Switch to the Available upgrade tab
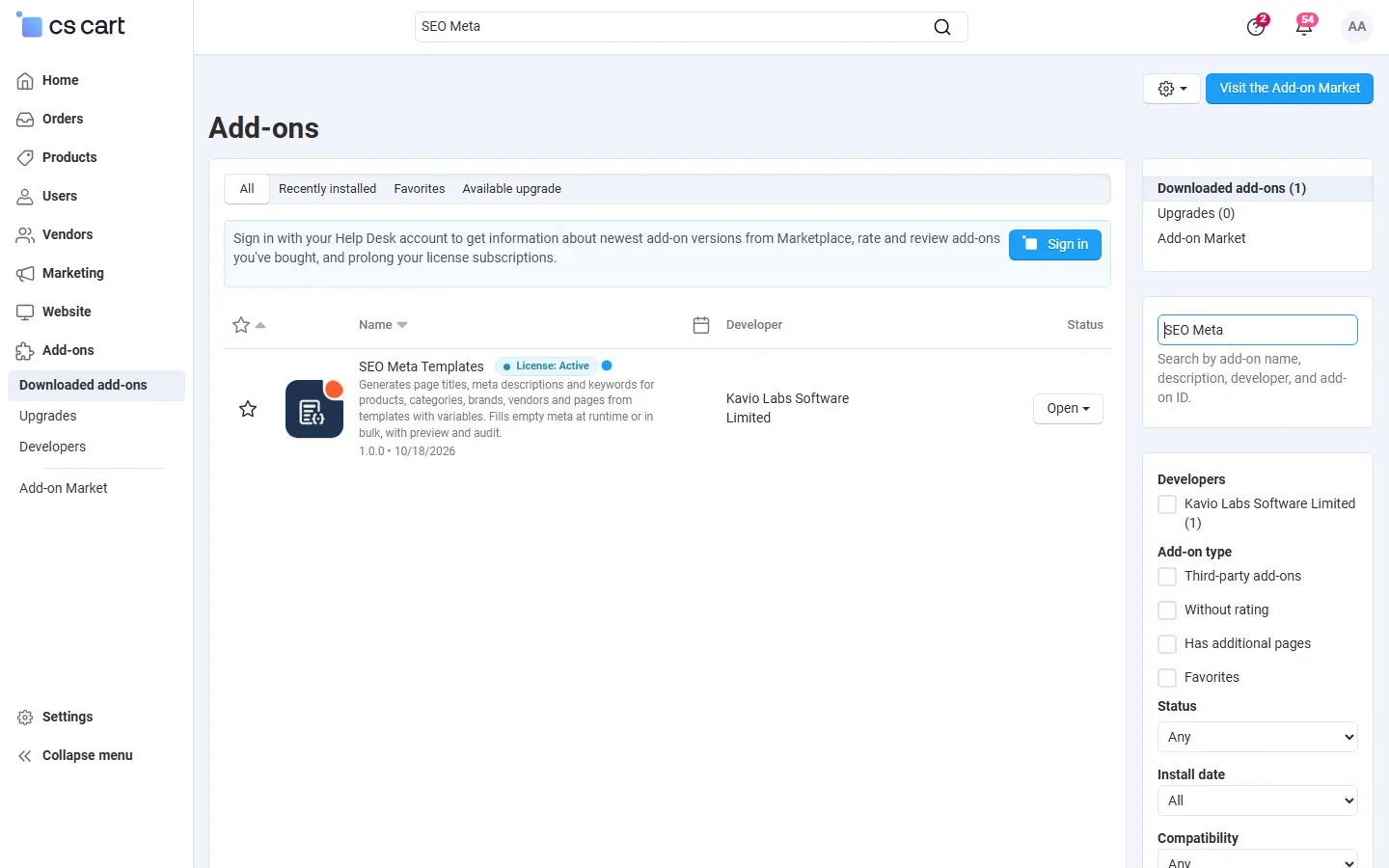Image resolution: width=1389 pixels, height=868 pixels. point(511,189)
